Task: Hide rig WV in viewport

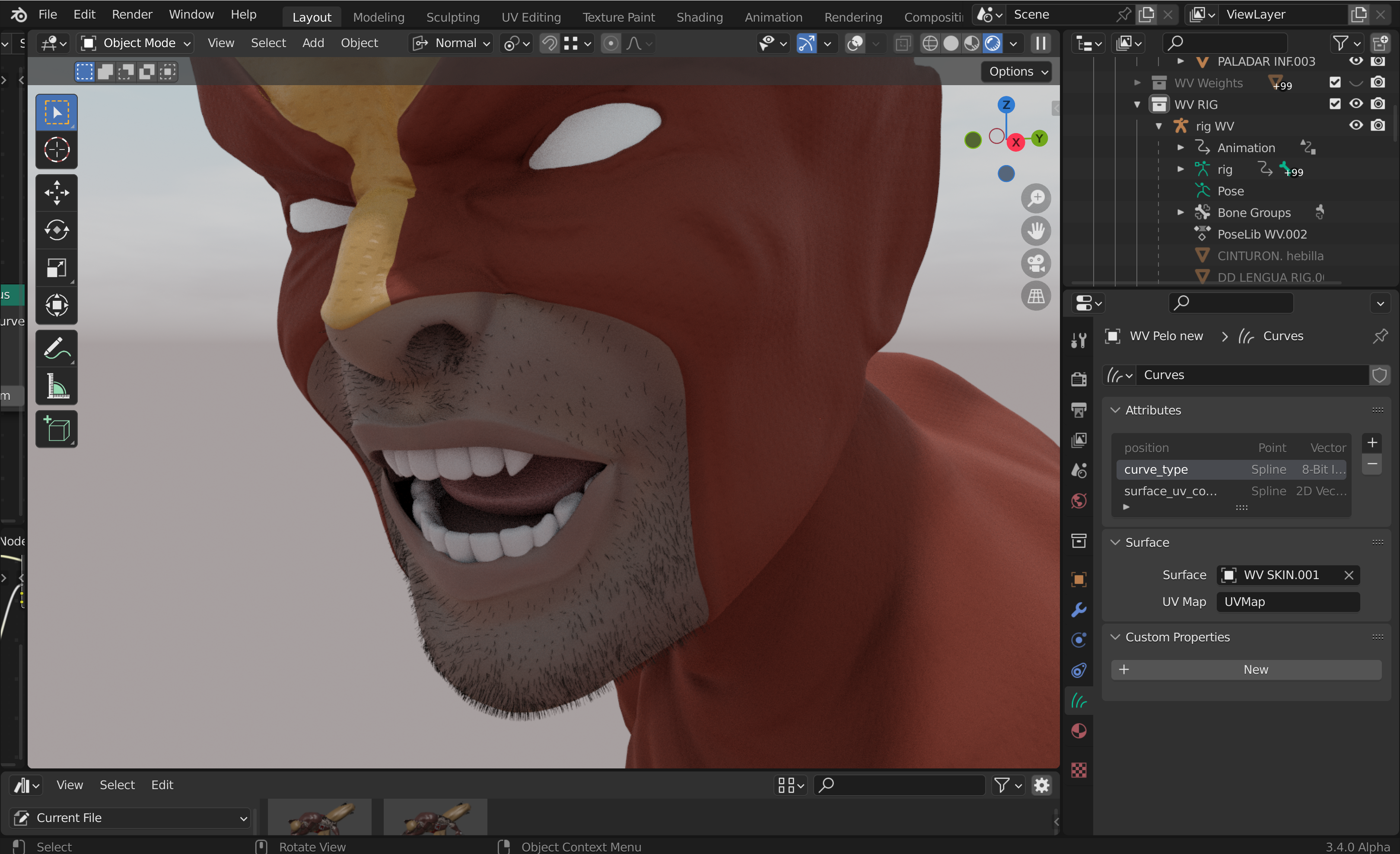Action: click(1355, 126)
